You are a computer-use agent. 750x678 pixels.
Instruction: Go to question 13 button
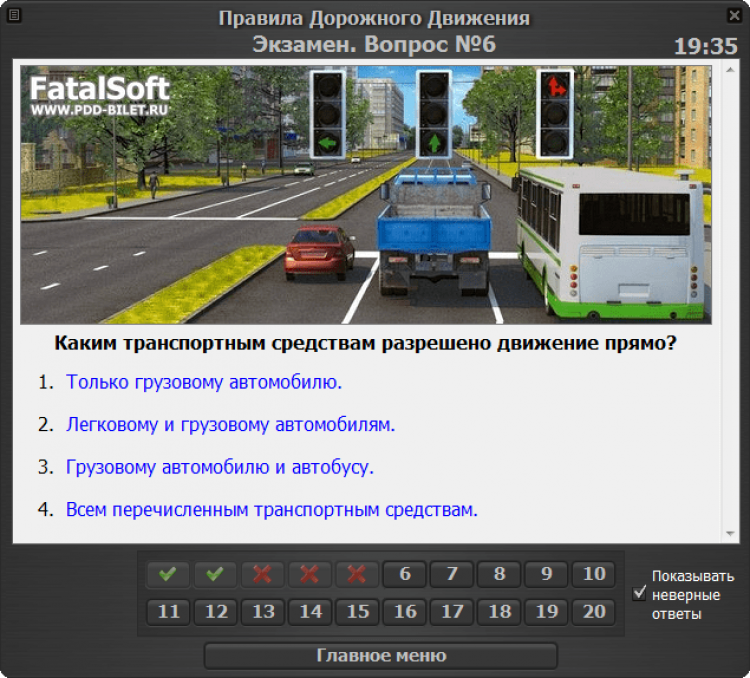pos(262,612)
